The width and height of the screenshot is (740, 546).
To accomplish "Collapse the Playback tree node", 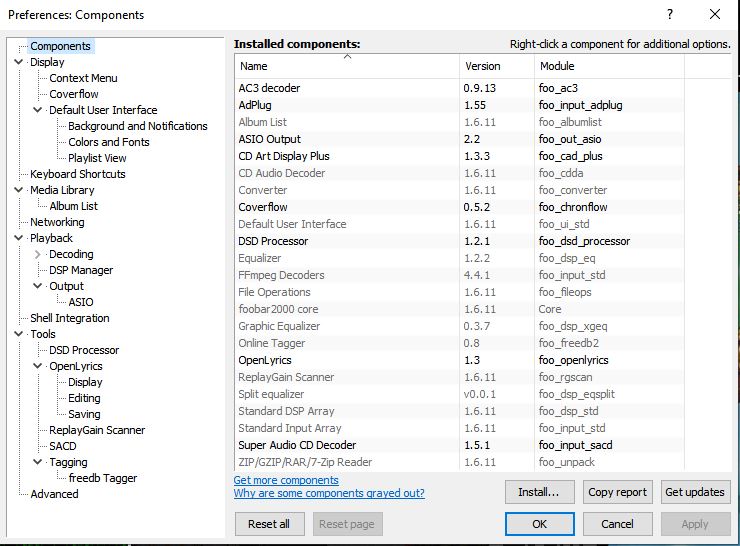I will (x=19, y=238).
